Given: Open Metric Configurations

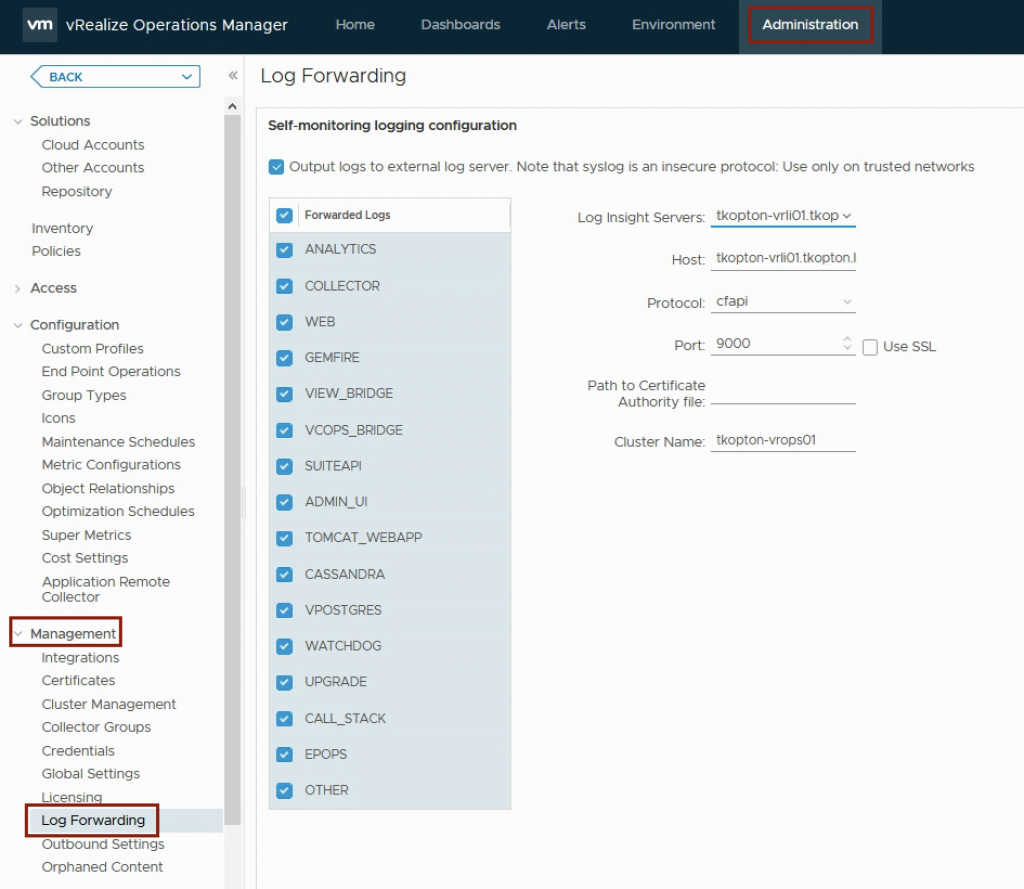Looking at the screenshot, I should (x=111, y=465).
